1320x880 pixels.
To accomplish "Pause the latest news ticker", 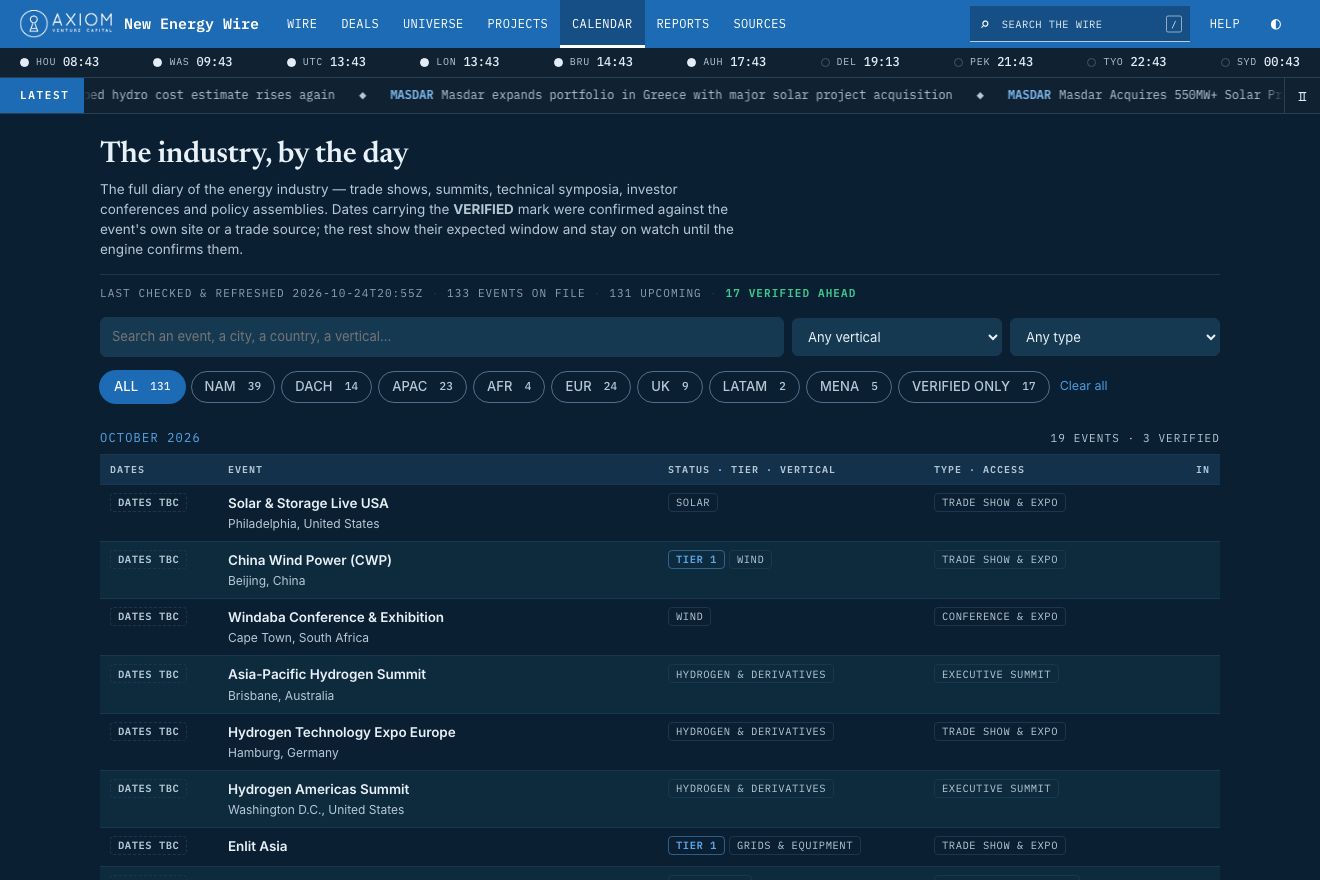I will (x=1302, y=96).
